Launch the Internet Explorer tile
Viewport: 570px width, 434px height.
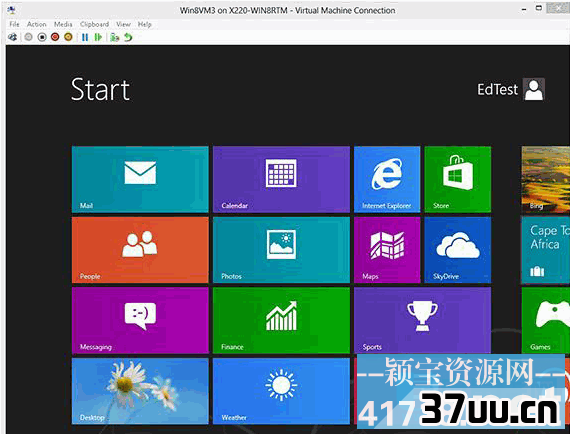[x=387, y=179]
